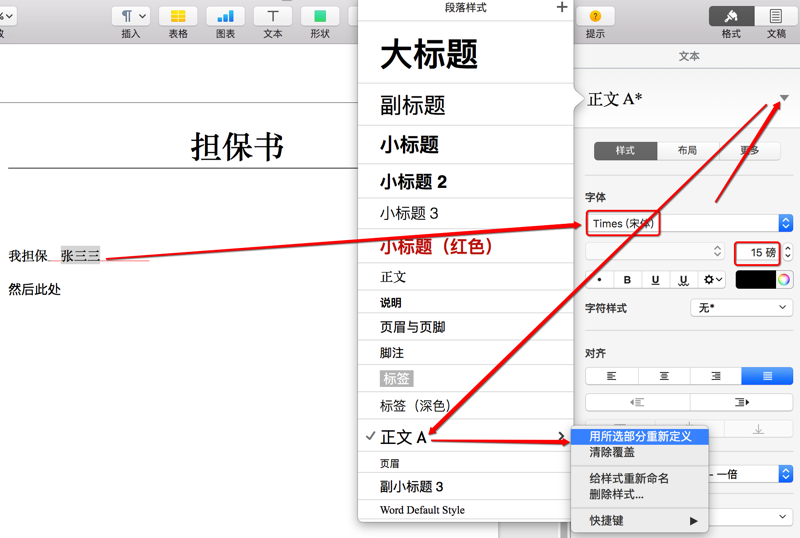Open the font typeface style dropdown
800x538 pixels.
click(x=655, y=251)
